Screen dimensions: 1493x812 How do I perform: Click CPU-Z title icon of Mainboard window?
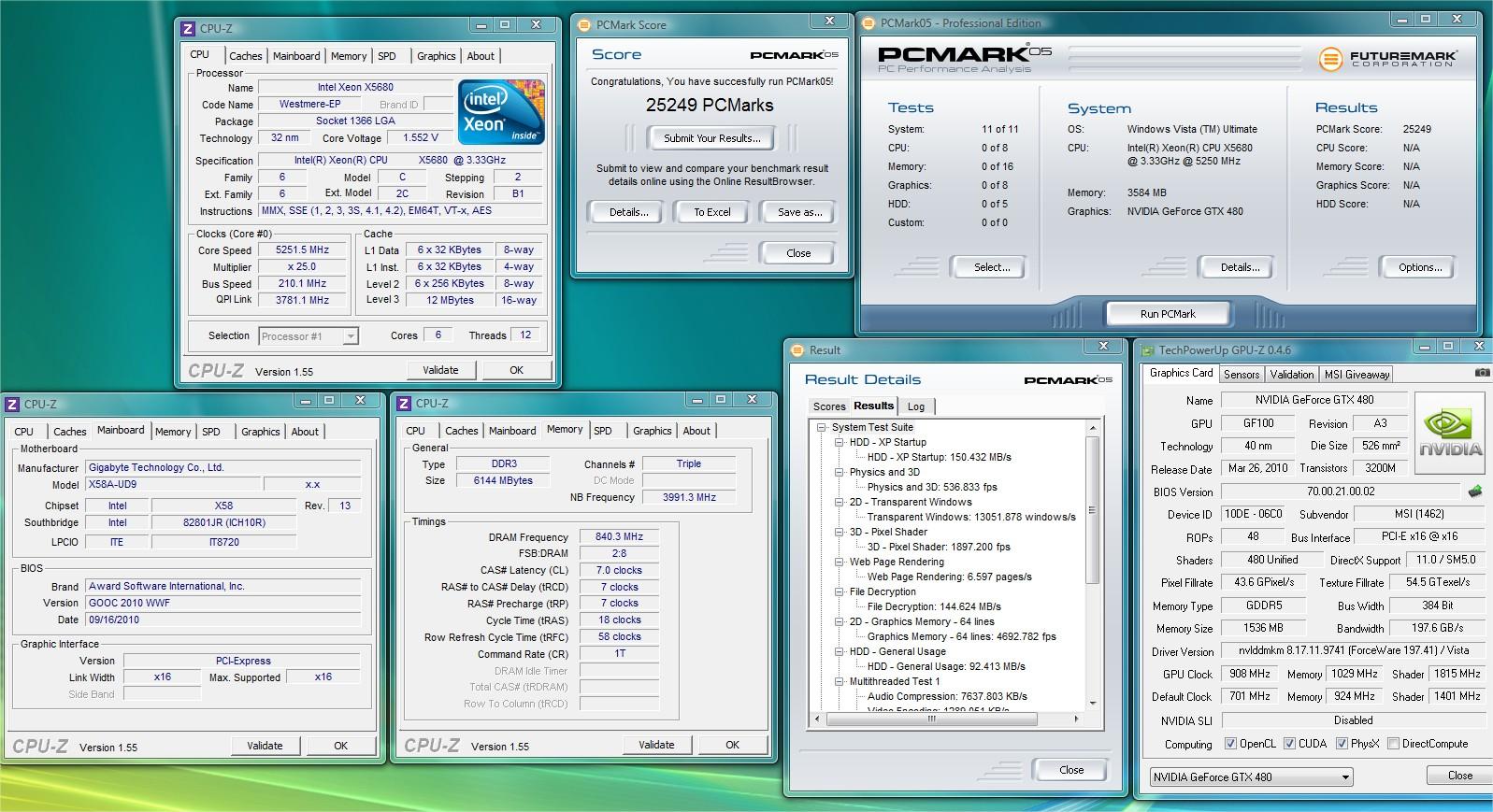(x=12, y=405)
